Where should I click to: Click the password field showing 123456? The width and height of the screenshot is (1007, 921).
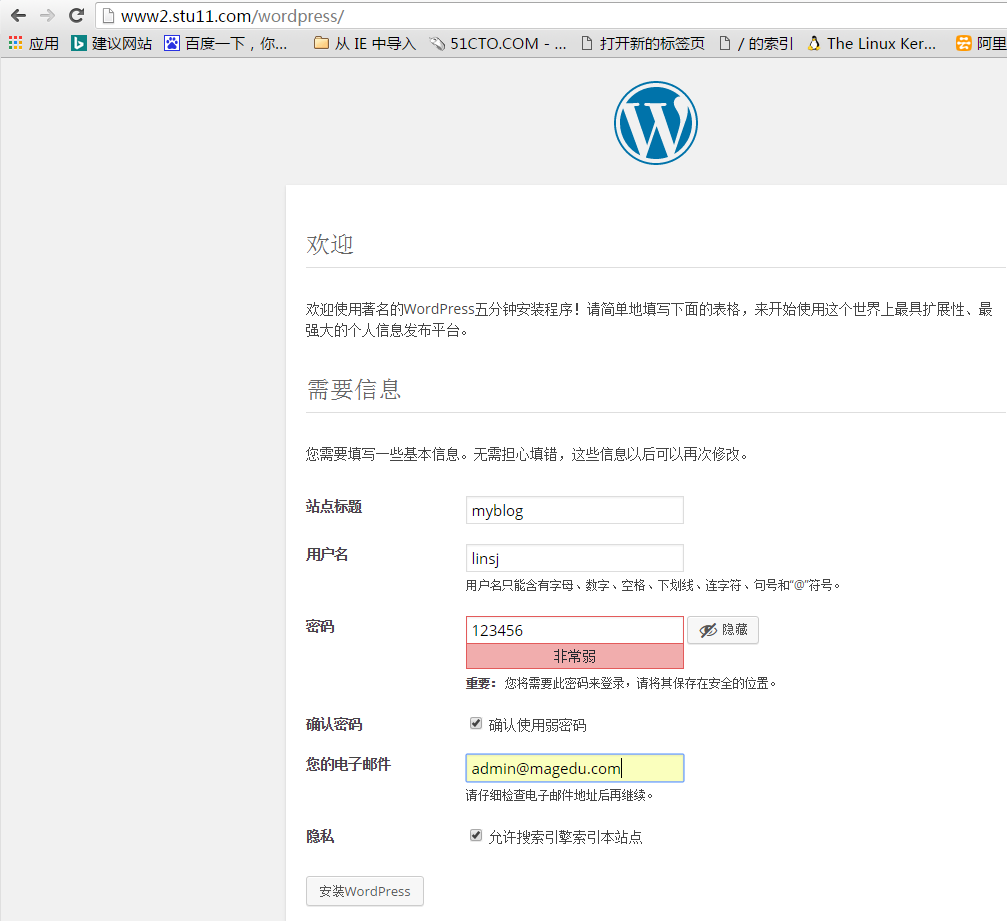coord(574,630)
